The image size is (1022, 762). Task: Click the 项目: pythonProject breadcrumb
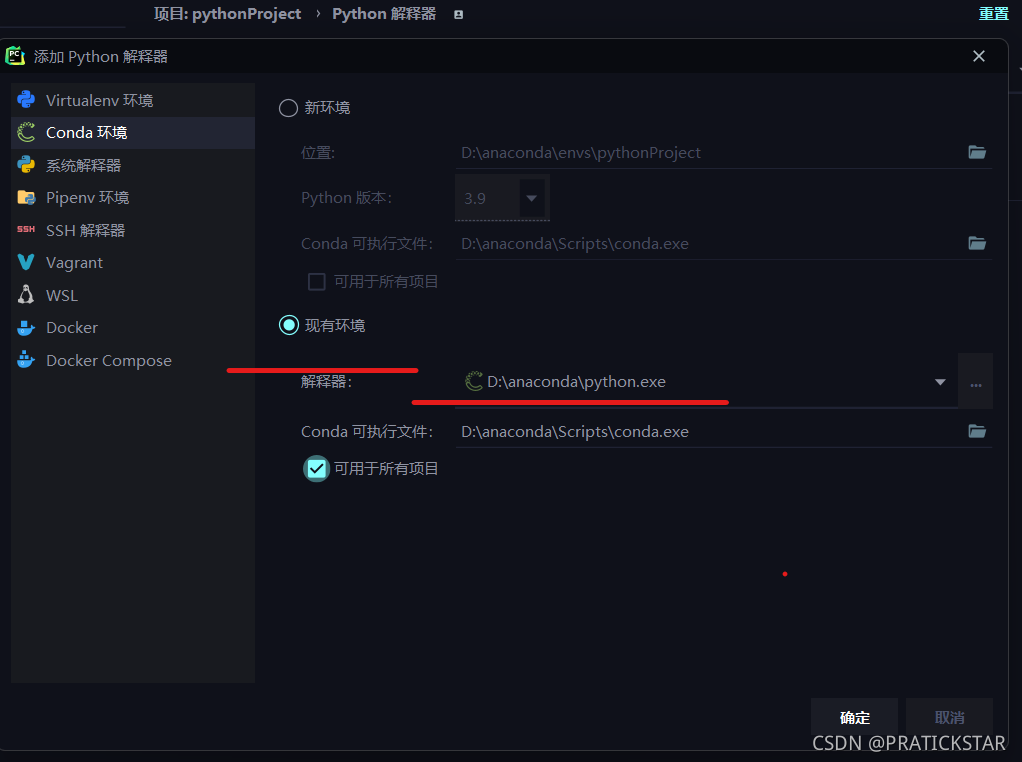tap(227, 14)
